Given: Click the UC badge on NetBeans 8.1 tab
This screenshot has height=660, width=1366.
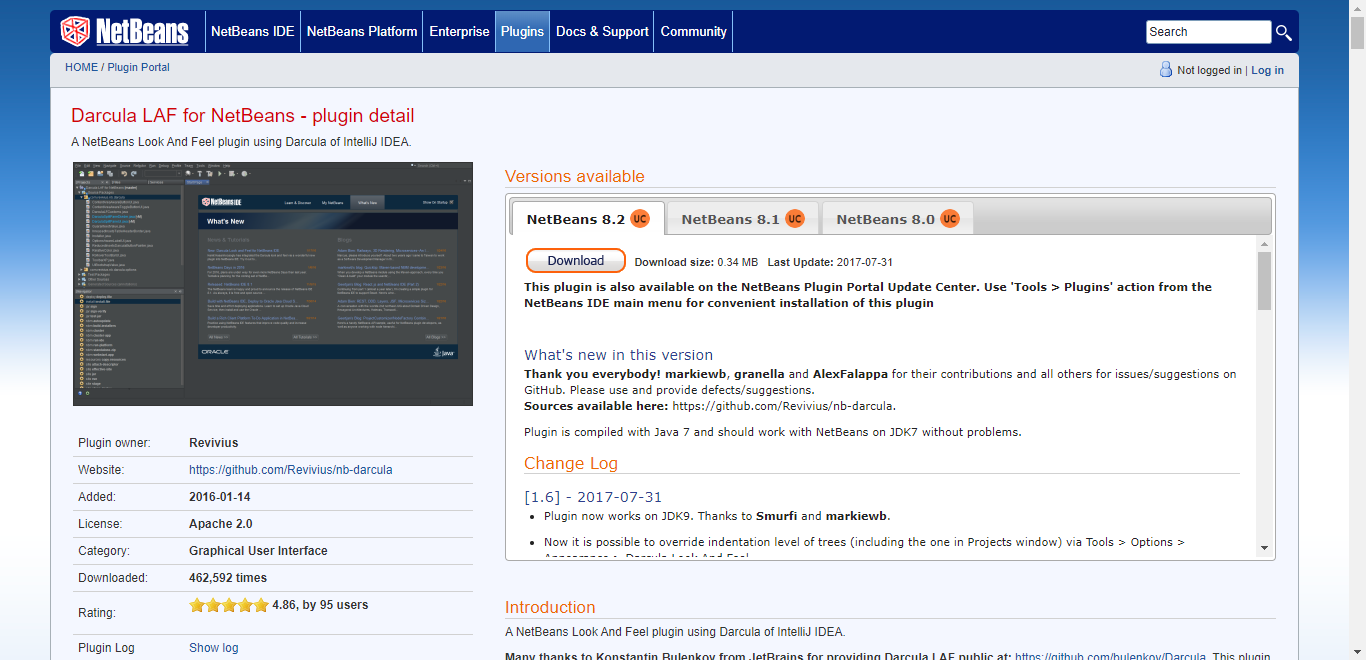Looking at the screenshot, I should (x=795, y=219).
